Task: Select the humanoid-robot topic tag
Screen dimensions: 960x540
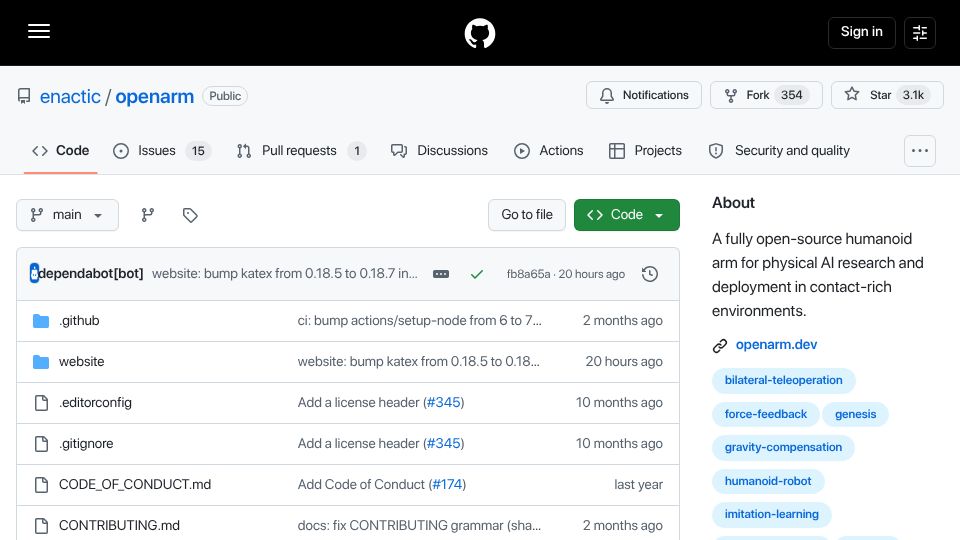Action: (x=768, y=481)
